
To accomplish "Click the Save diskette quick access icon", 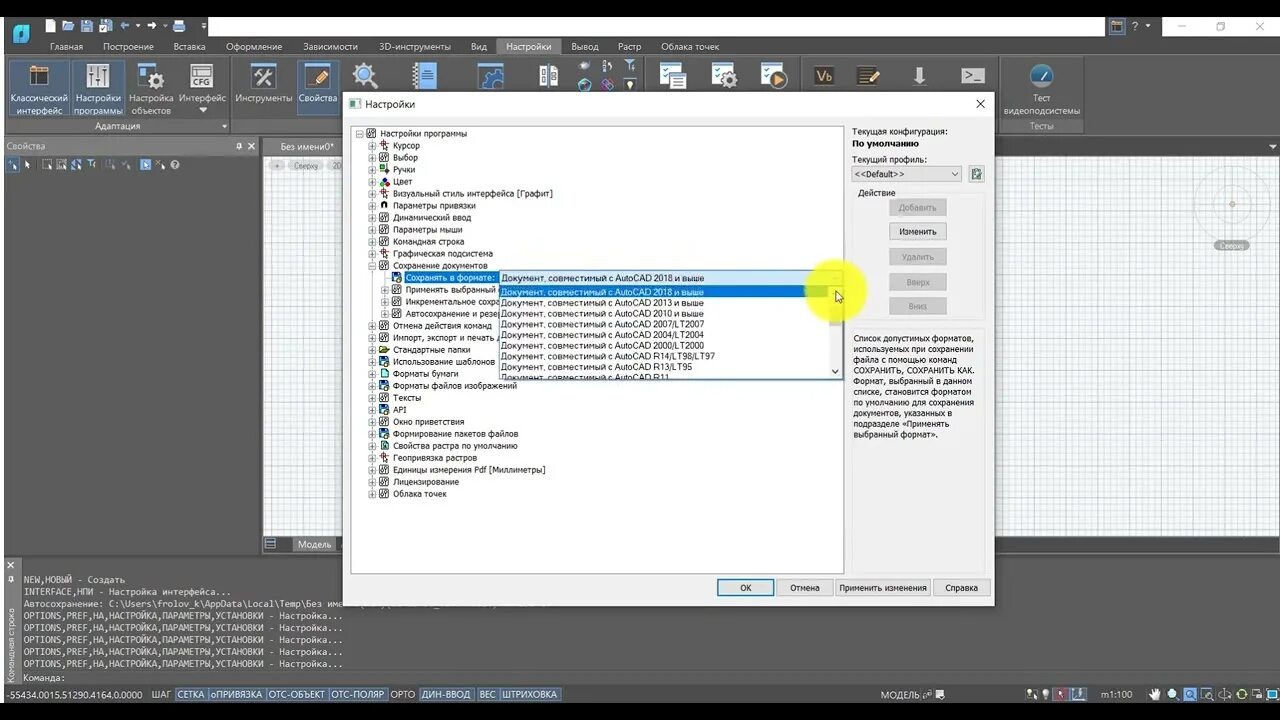I will 87,26.
